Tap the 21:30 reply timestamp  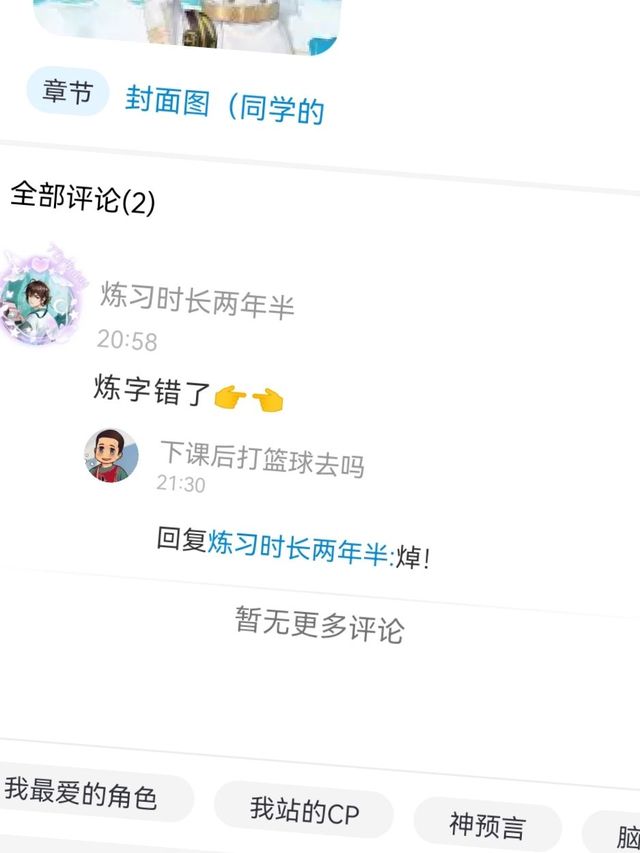coord(181,484)
